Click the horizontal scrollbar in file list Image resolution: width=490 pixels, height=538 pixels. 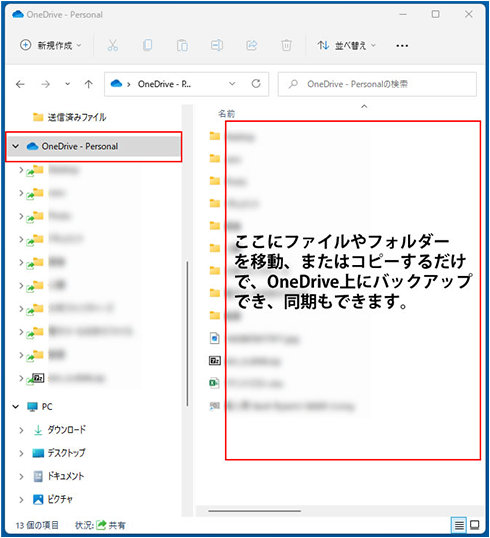255,511
